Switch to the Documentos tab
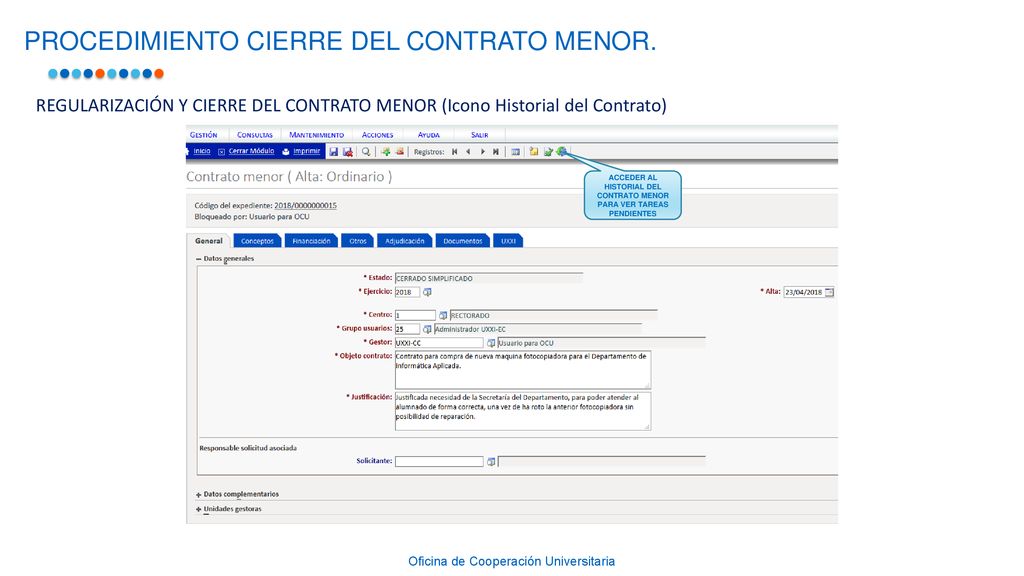This screenshot has height=576, width=1024. click(x=463, y=241)
